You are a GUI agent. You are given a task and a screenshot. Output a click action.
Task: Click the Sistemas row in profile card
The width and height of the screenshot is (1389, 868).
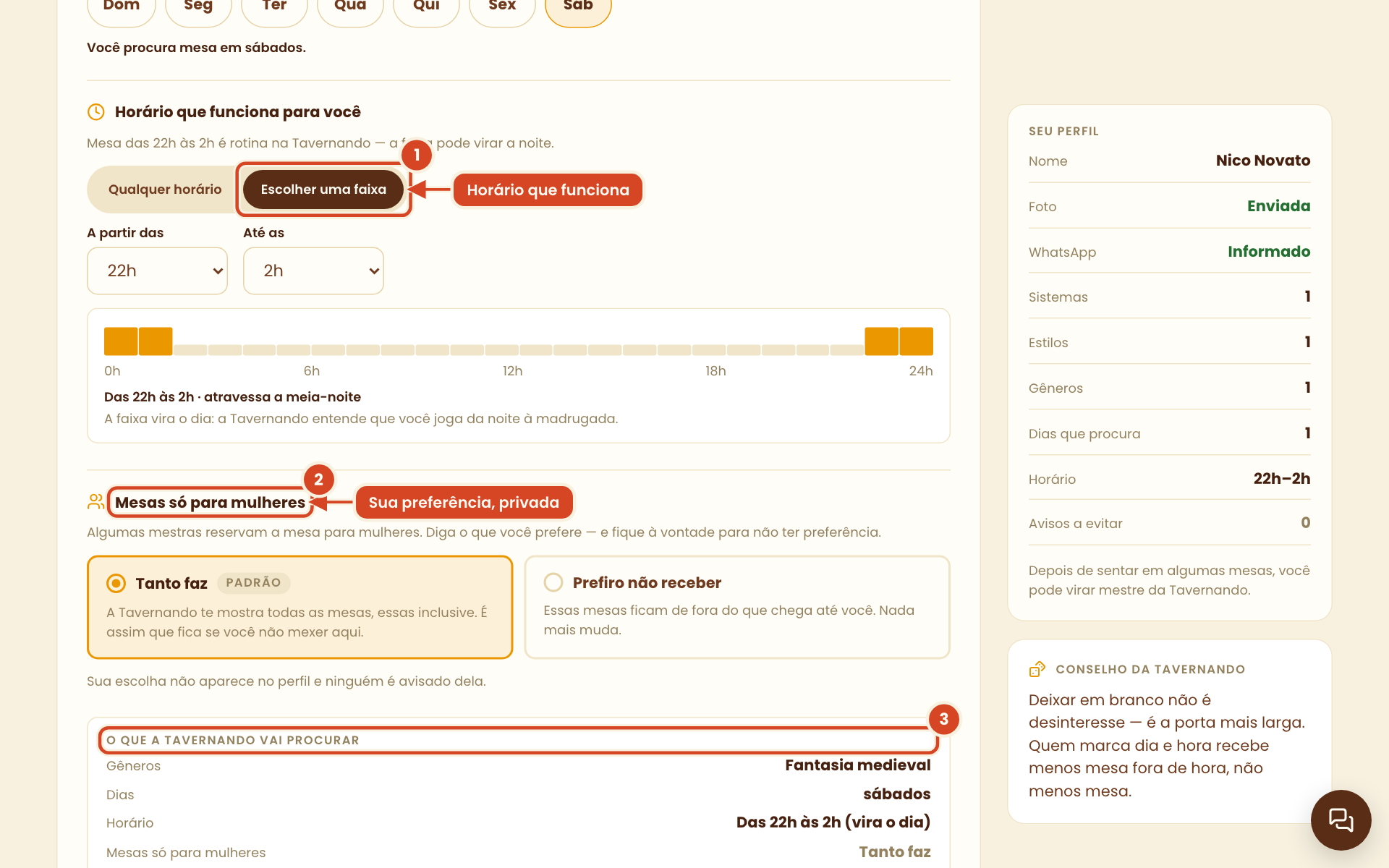coord(1170,297)
